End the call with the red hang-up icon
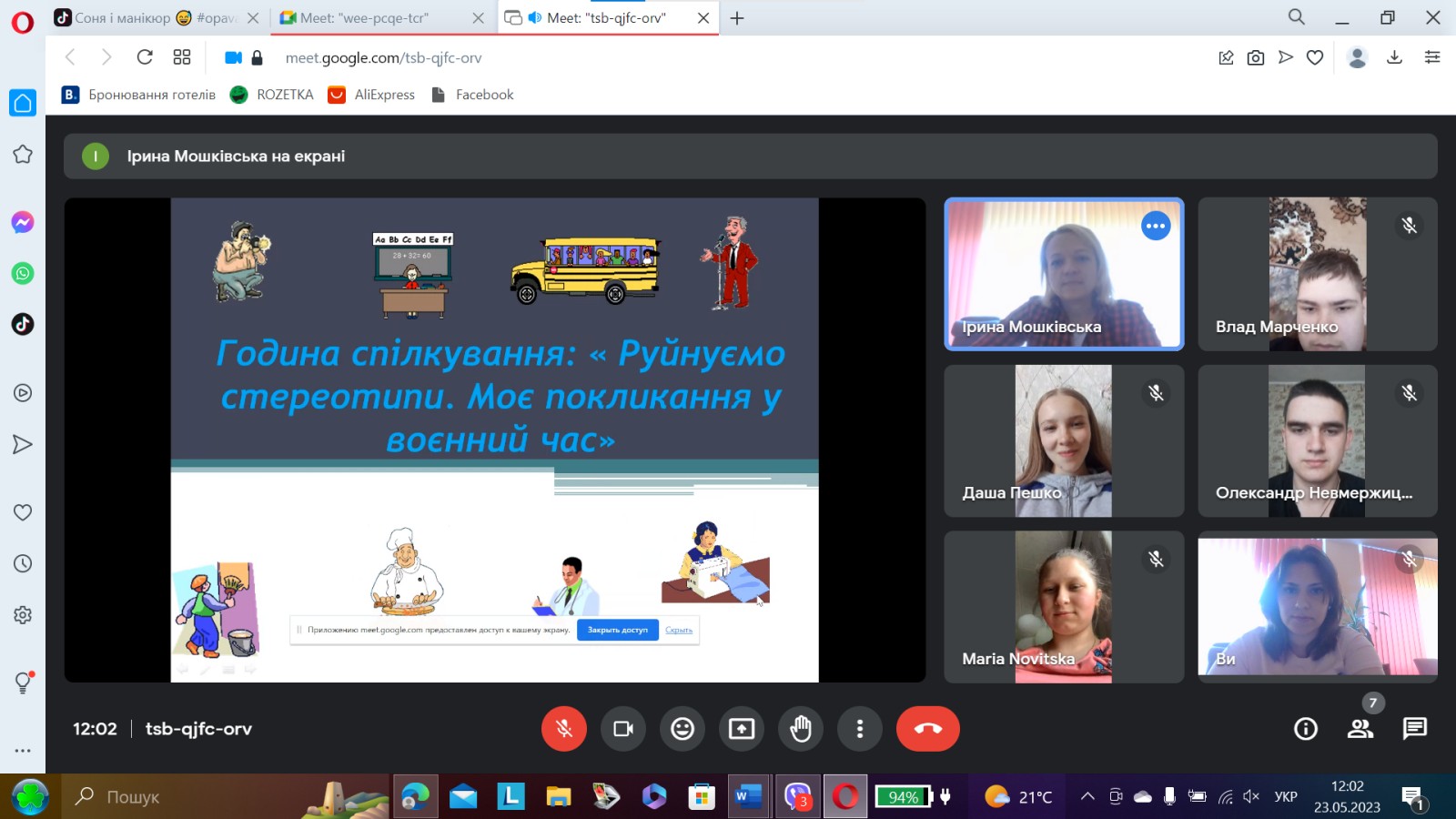This screenshot has height=819, width=1456. click(928, 728)
